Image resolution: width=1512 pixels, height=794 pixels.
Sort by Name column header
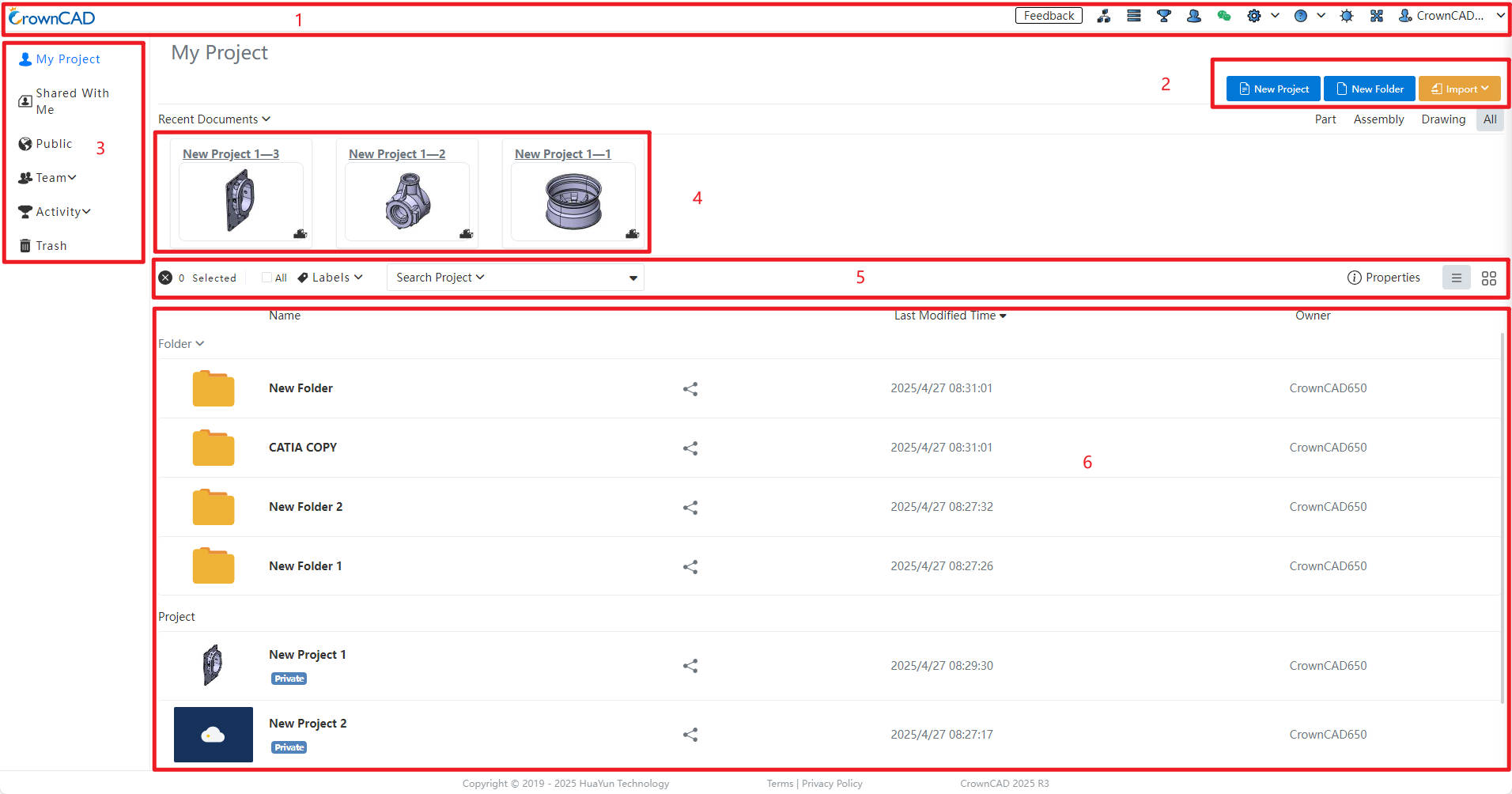[285, 316]
